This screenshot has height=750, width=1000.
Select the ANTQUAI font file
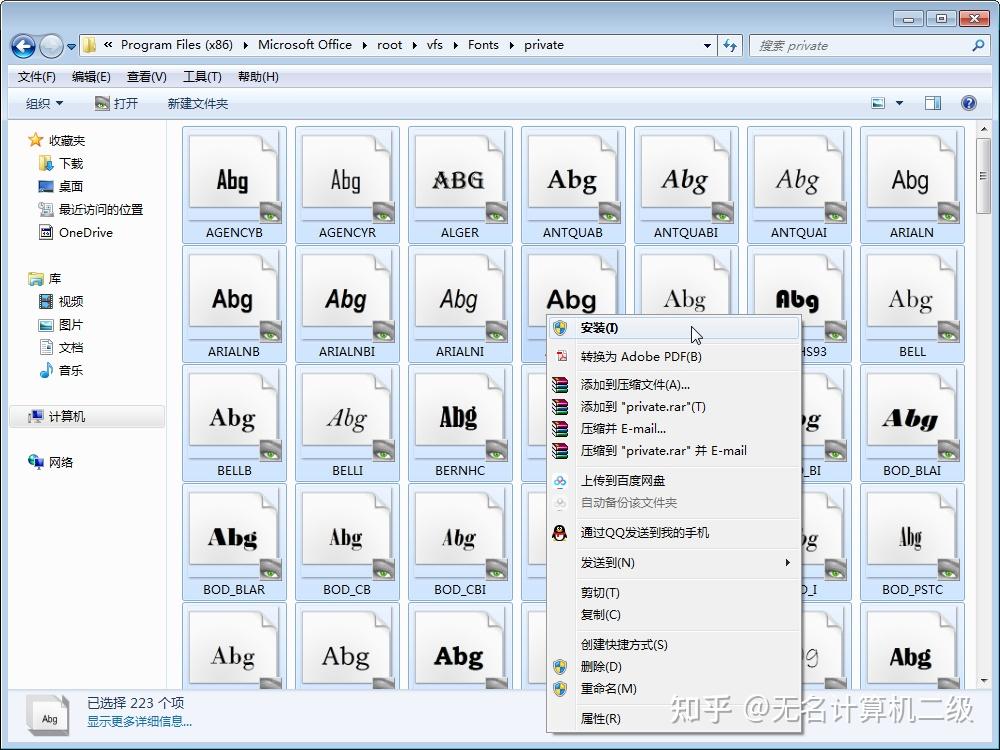click(798, 184)
